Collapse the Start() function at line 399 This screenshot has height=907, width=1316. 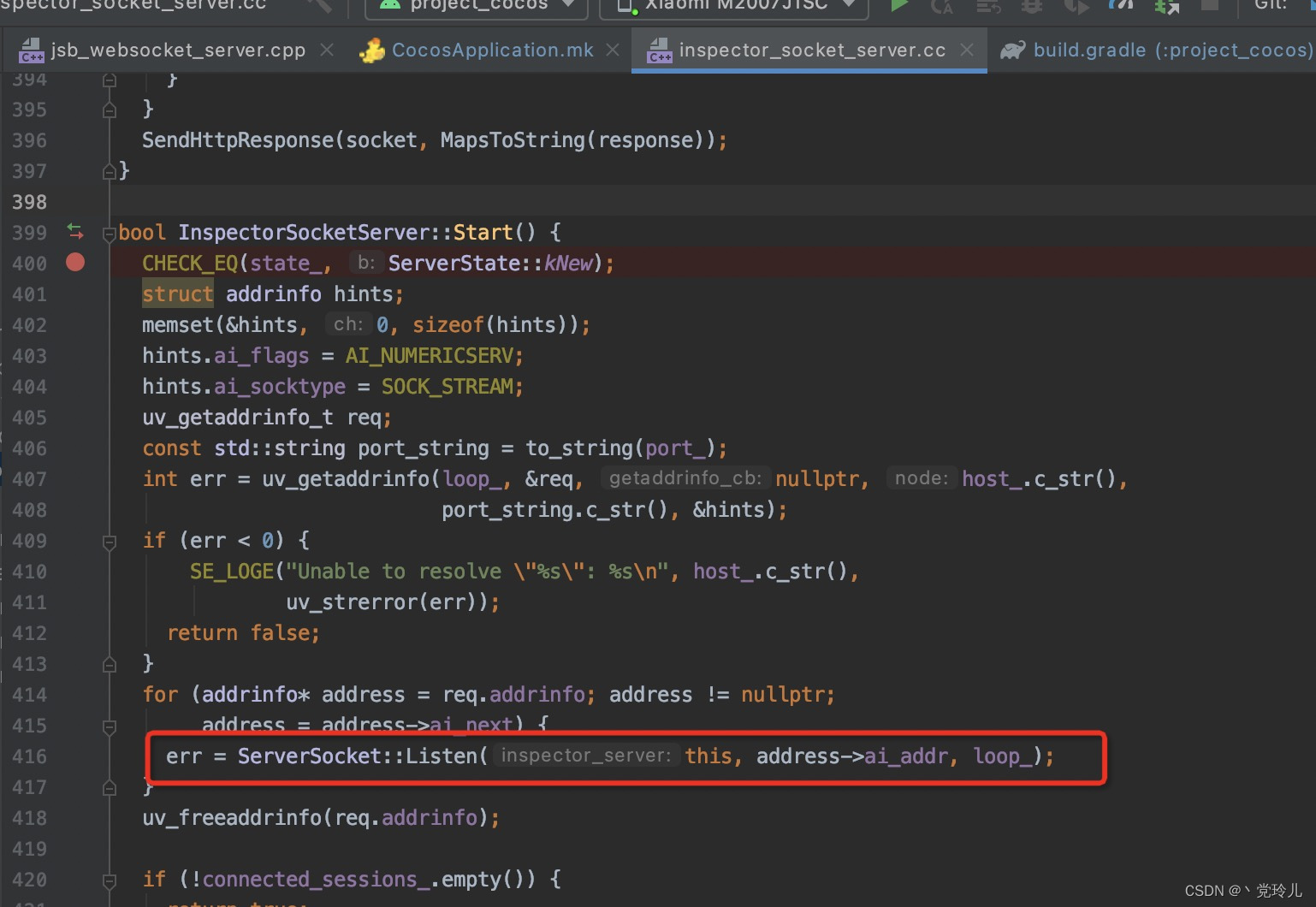click(109, 233)
